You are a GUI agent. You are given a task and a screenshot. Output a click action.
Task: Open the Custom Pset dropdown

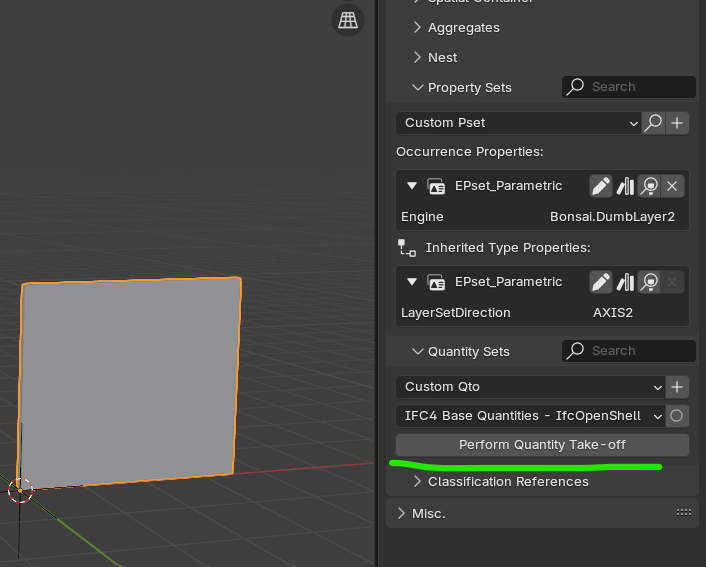pos(519,123)
